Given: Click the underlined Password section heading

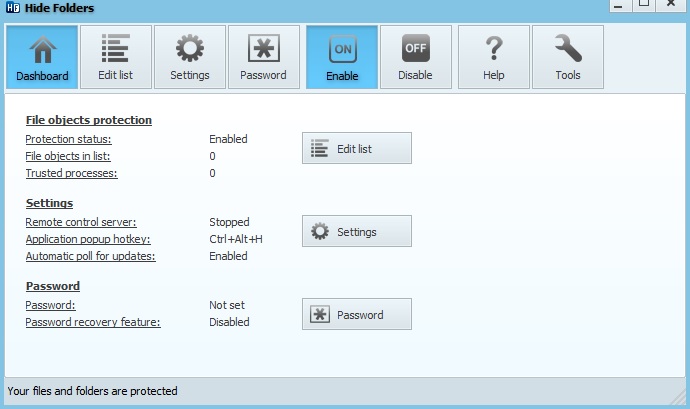Looking at the screenshot, I should 53,286.
